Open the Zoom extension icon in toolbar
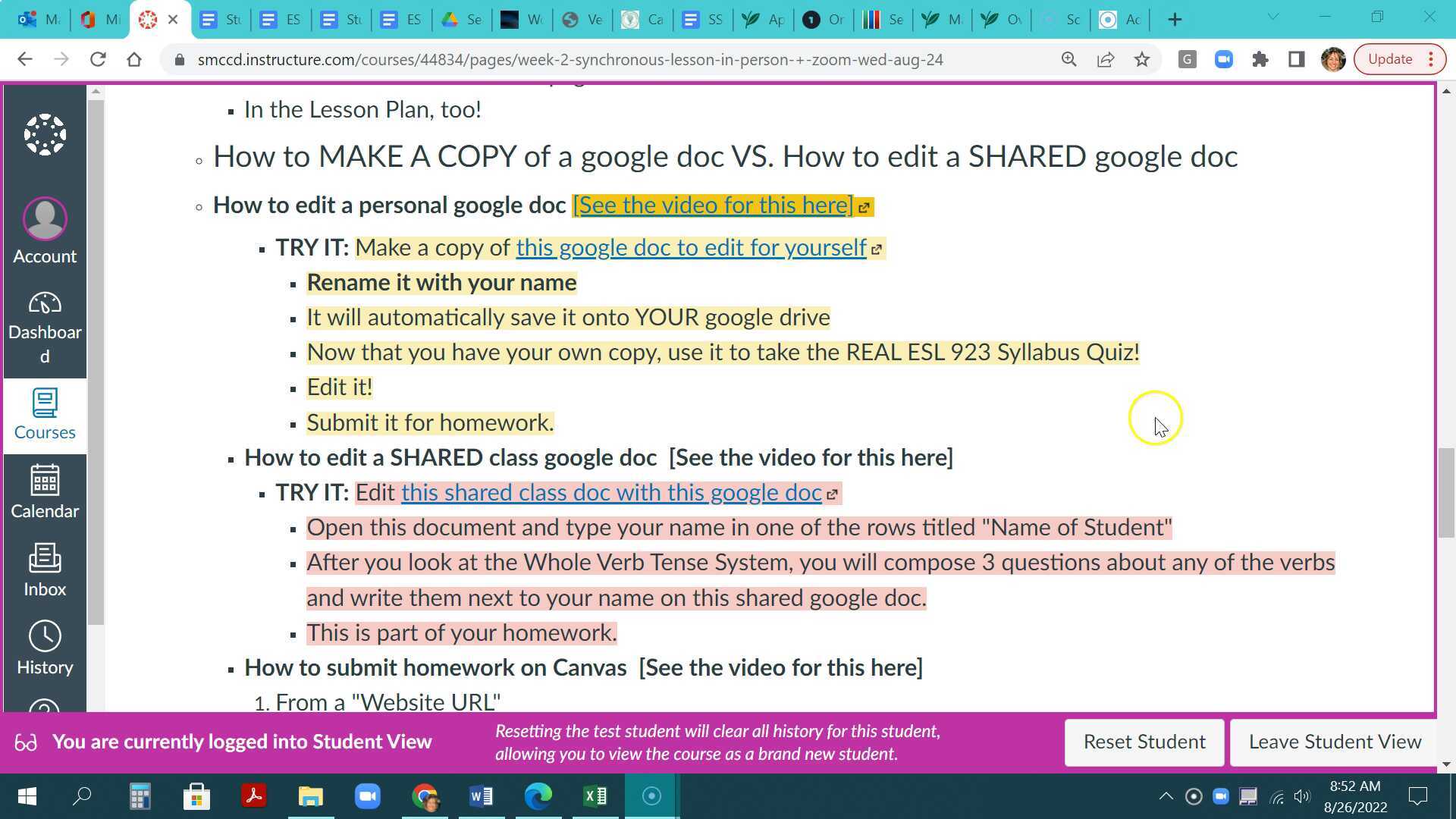This screenshot has height=819, width=1456. coord(1224,59)
